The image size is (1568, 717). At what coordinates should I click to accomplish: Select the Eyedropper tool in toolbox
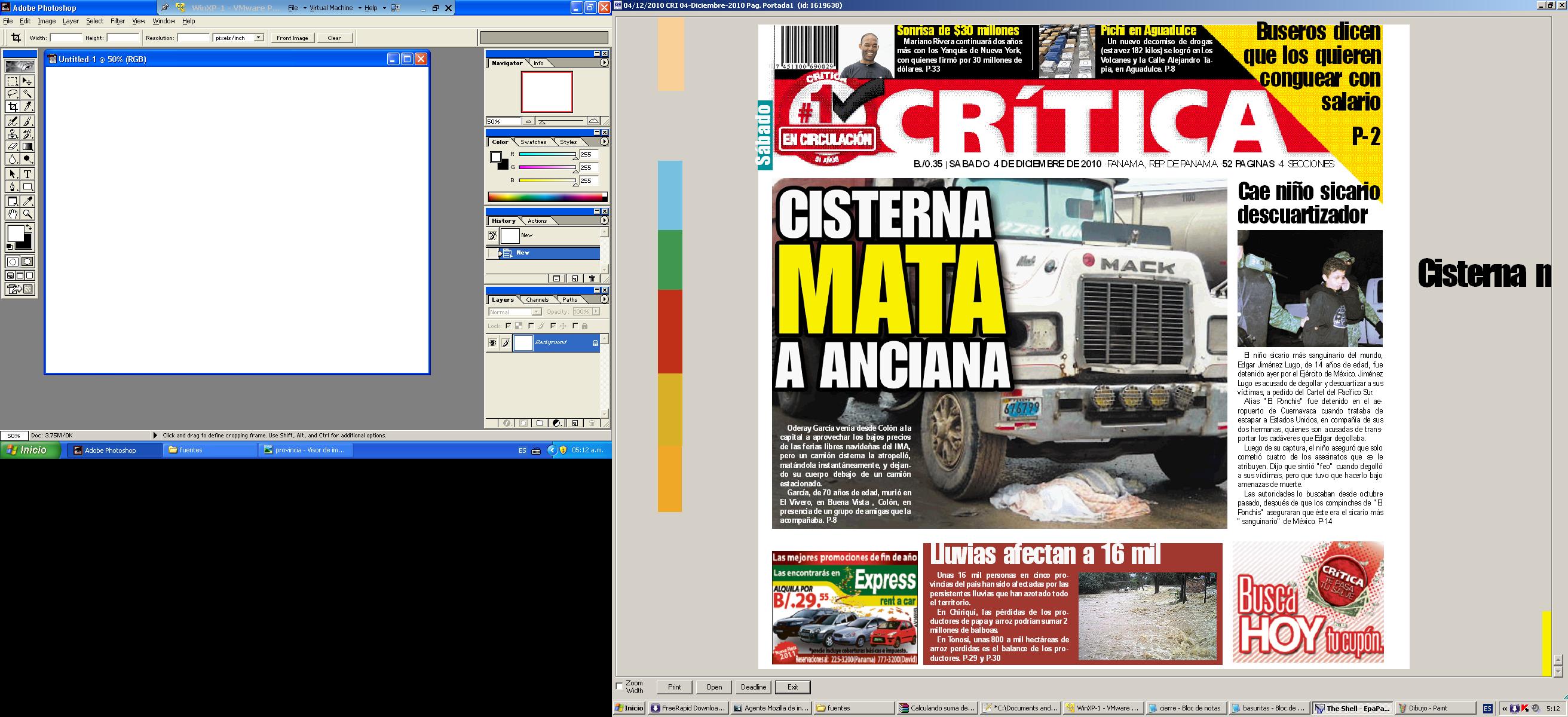click(27, 201)
